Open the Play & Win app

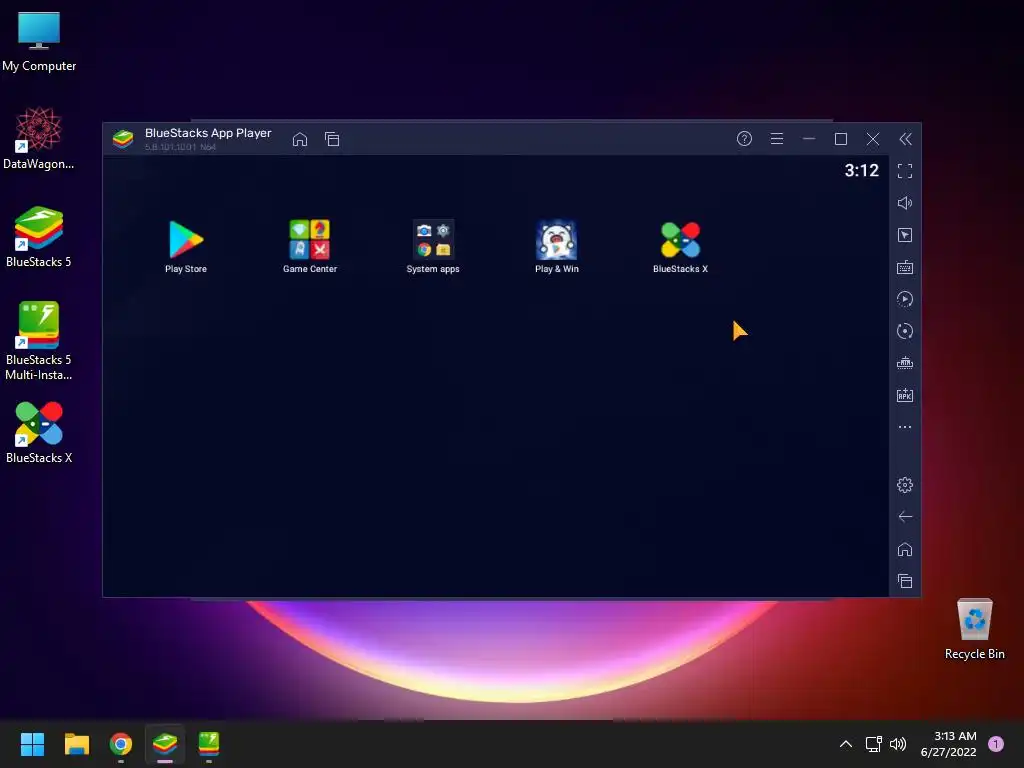(556, 246)
